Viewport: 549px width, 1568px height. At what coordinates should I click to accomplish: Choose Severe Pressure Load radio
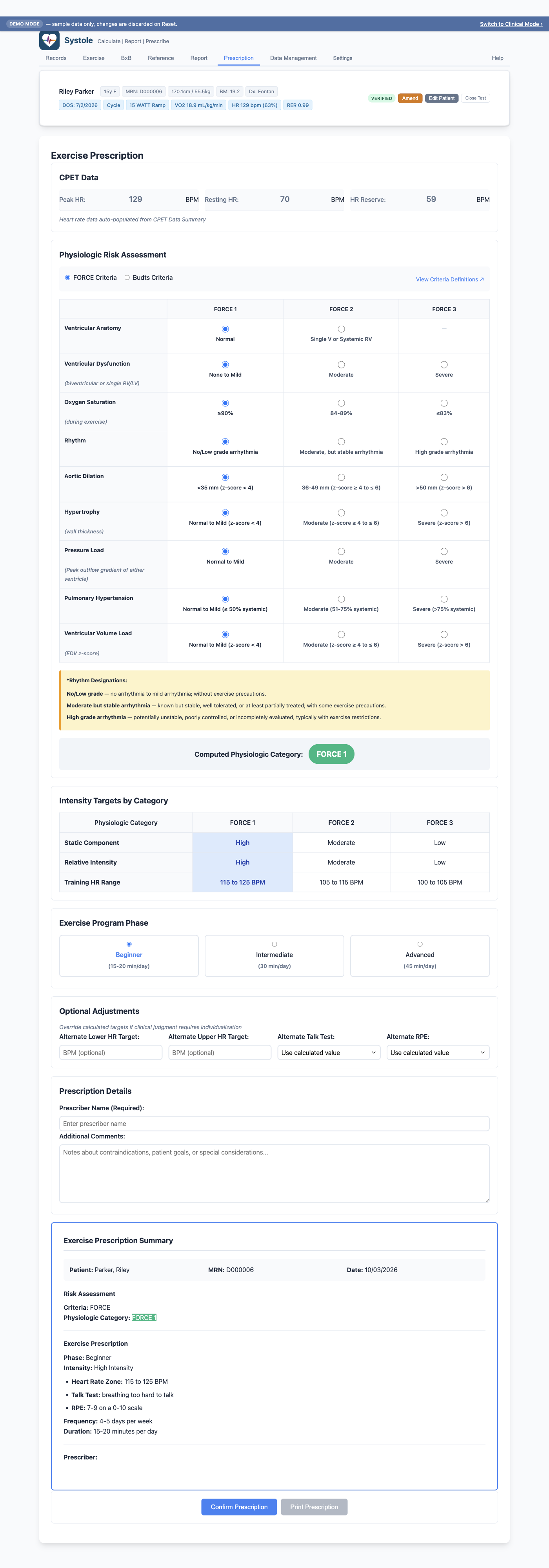pos(444,551)
